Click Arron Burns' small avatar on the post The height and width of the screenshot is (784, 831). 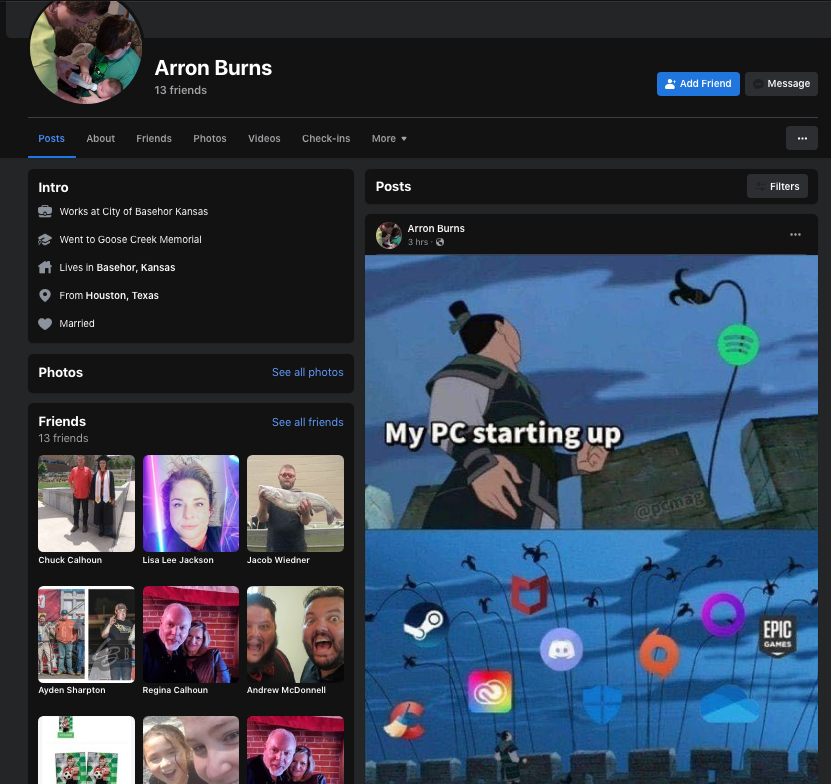(389, 235)
